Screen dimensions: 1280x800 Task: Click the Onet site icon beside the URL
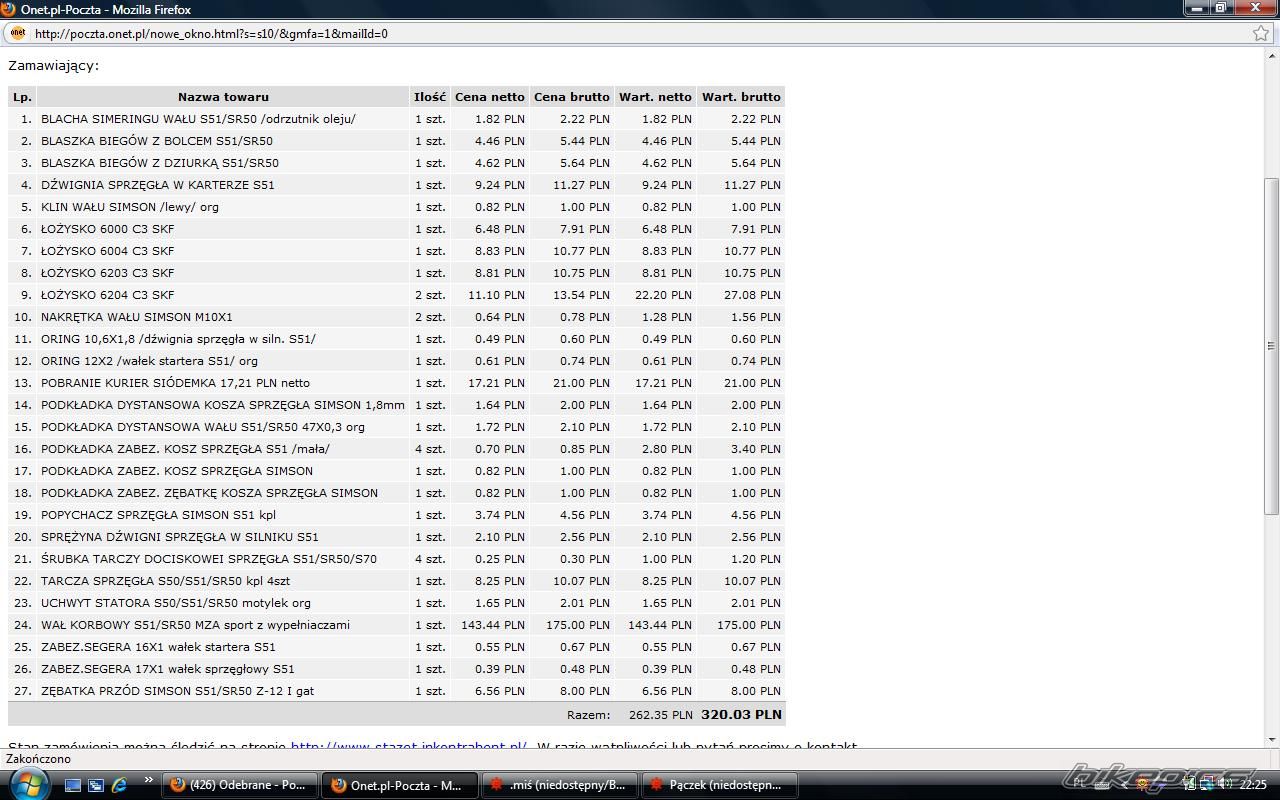pos(17,33)
